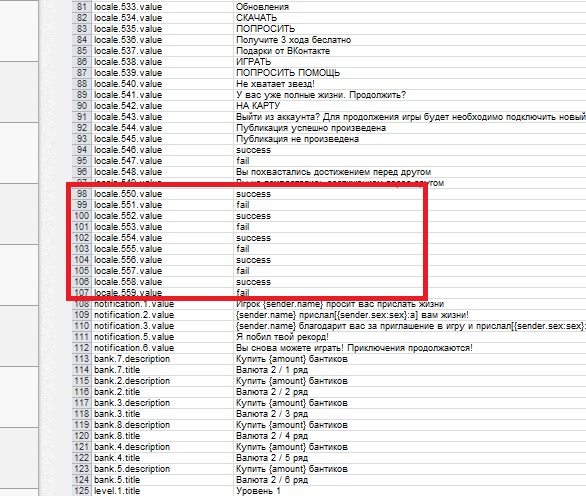Click the 'success' cell in row 100

coord(410,216)
